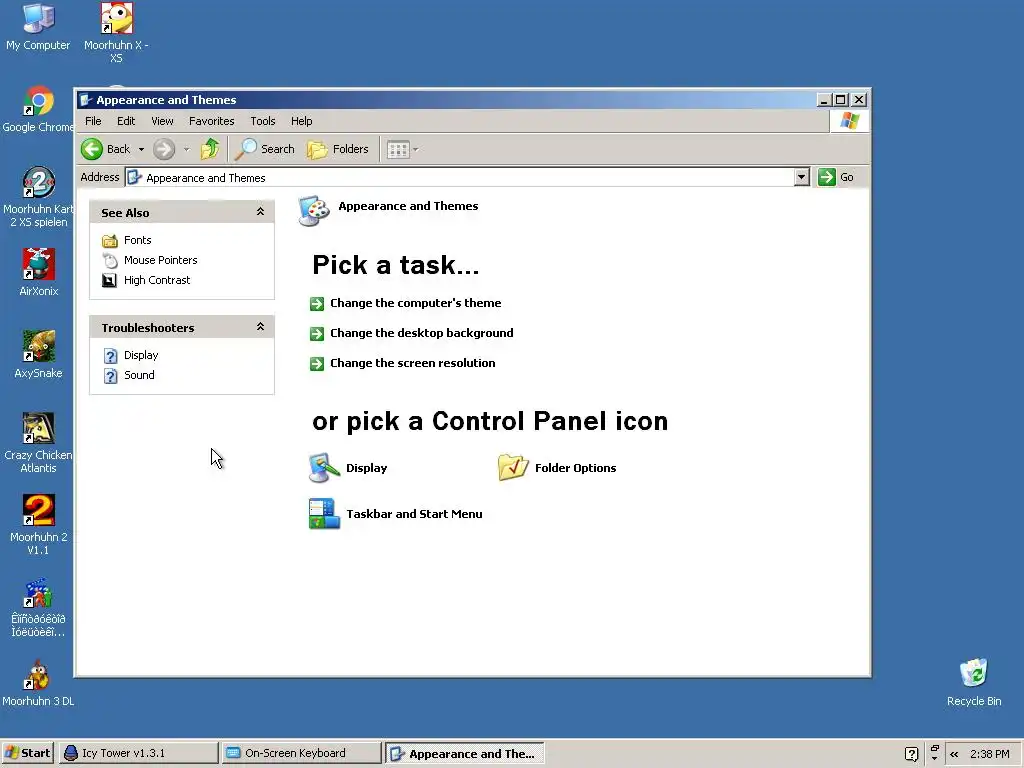Viewport: 1024px width, 768px height.
Task: Open the Display troubleshooter link
Action: pos(141,355)
